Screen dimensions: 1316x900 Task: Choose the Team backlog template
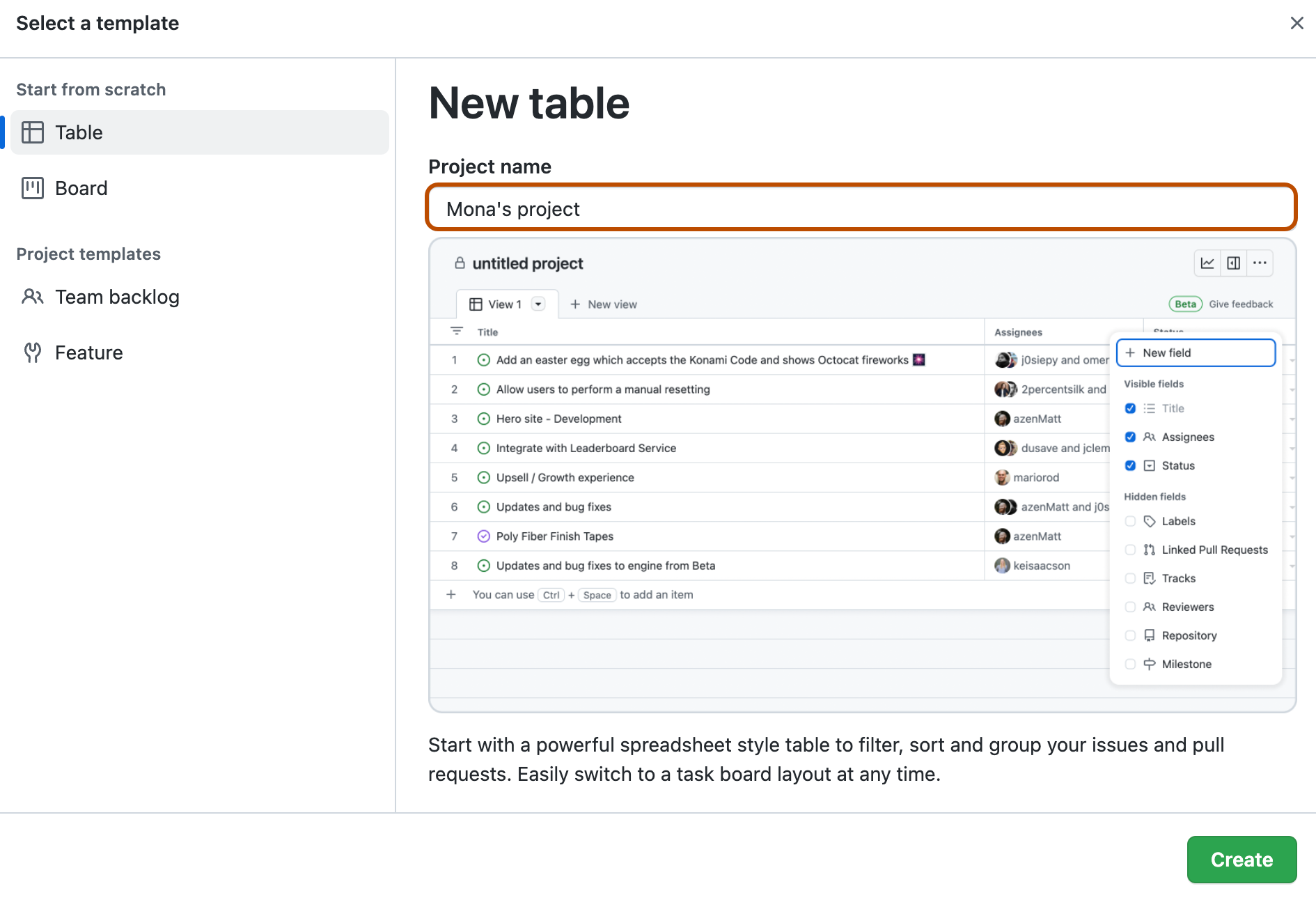pyautogui.click(x=200, y=297)
